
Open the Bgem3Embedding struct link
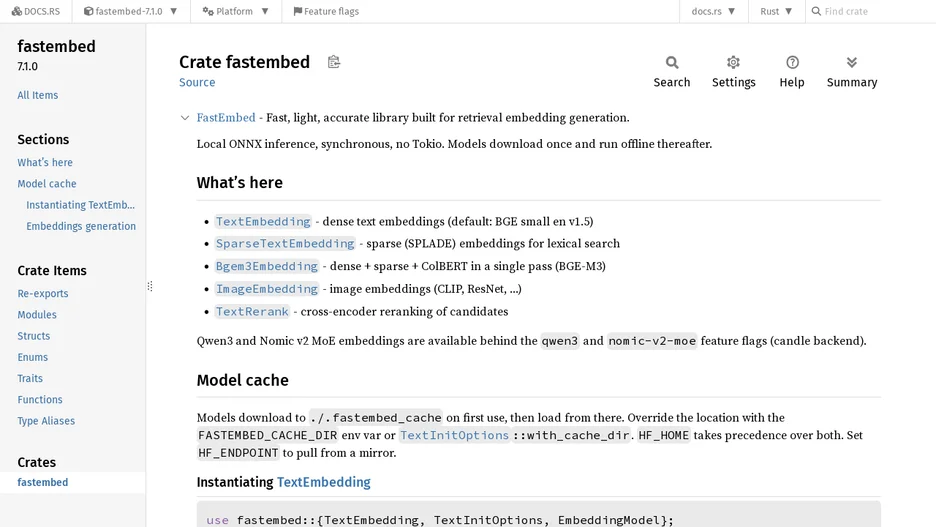(x=267, y=266)
